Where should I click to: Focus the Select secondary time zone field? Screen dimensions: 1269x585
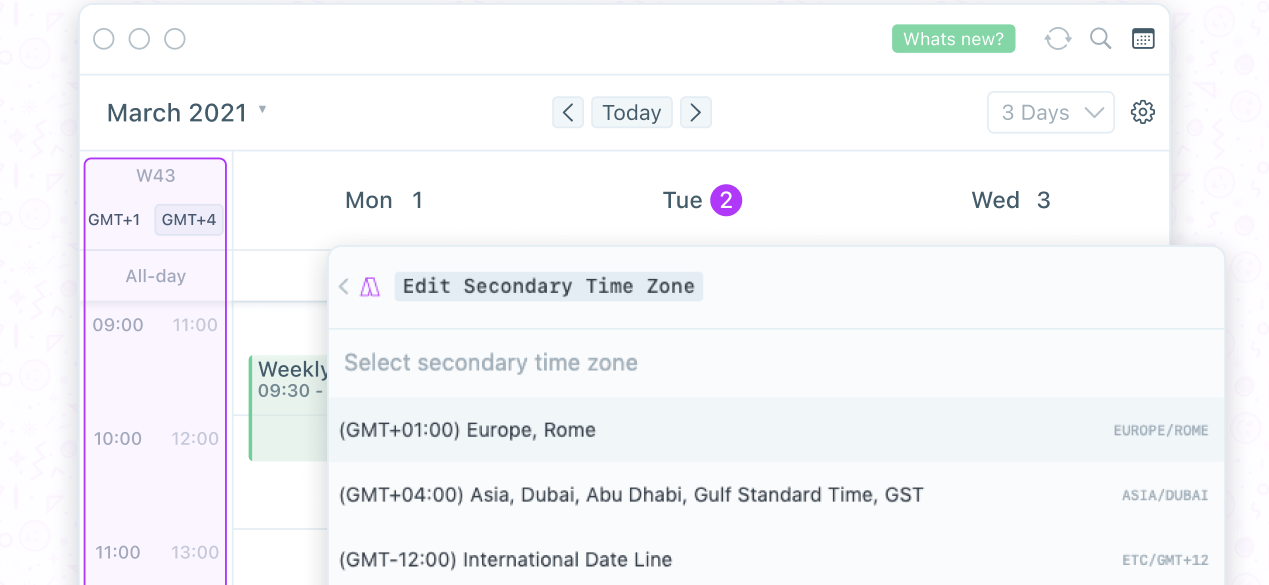[x=776, y=362]
